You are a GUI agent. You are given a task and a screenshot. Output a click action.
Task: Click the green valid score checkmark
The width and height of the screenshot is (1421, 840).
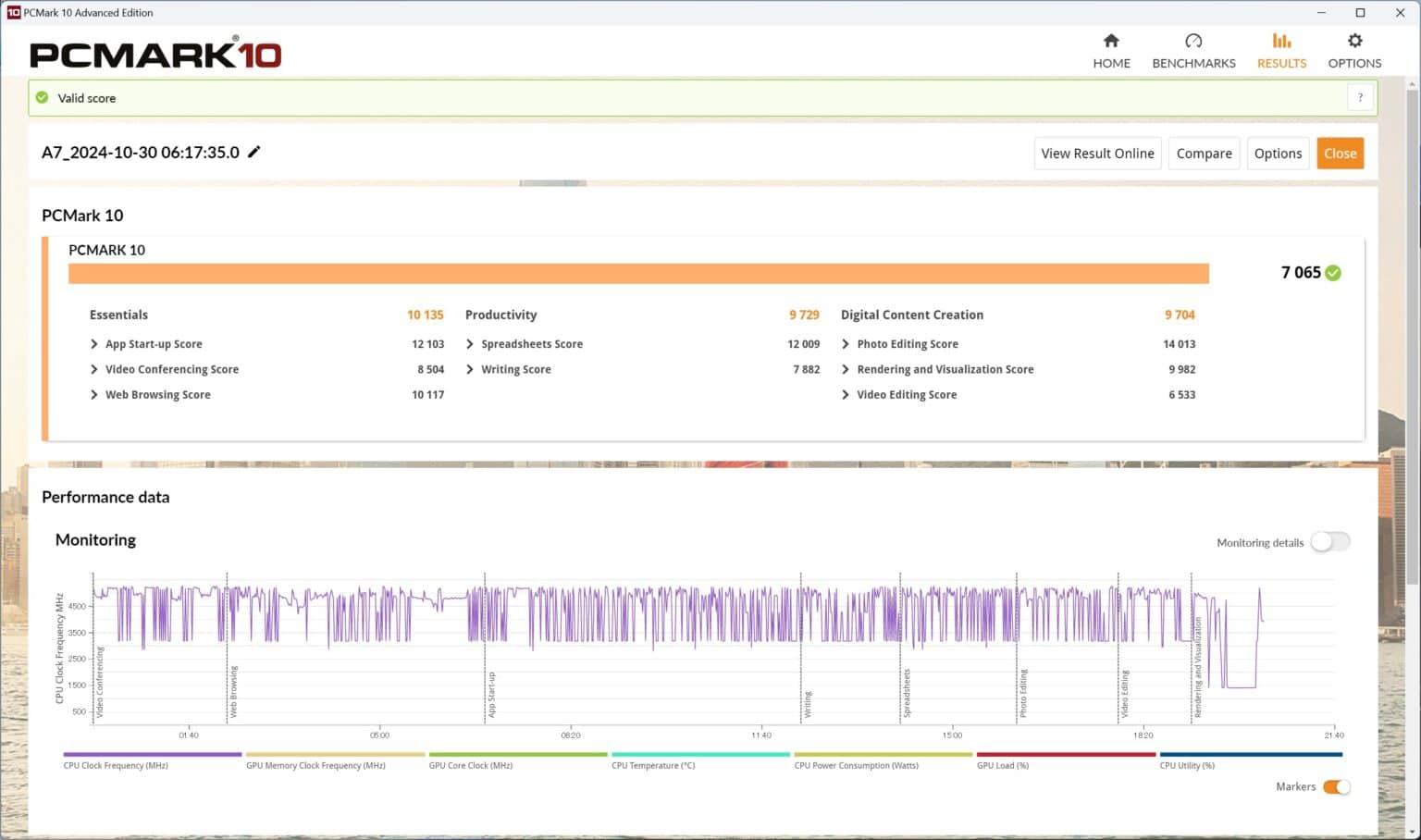(42, 98)
